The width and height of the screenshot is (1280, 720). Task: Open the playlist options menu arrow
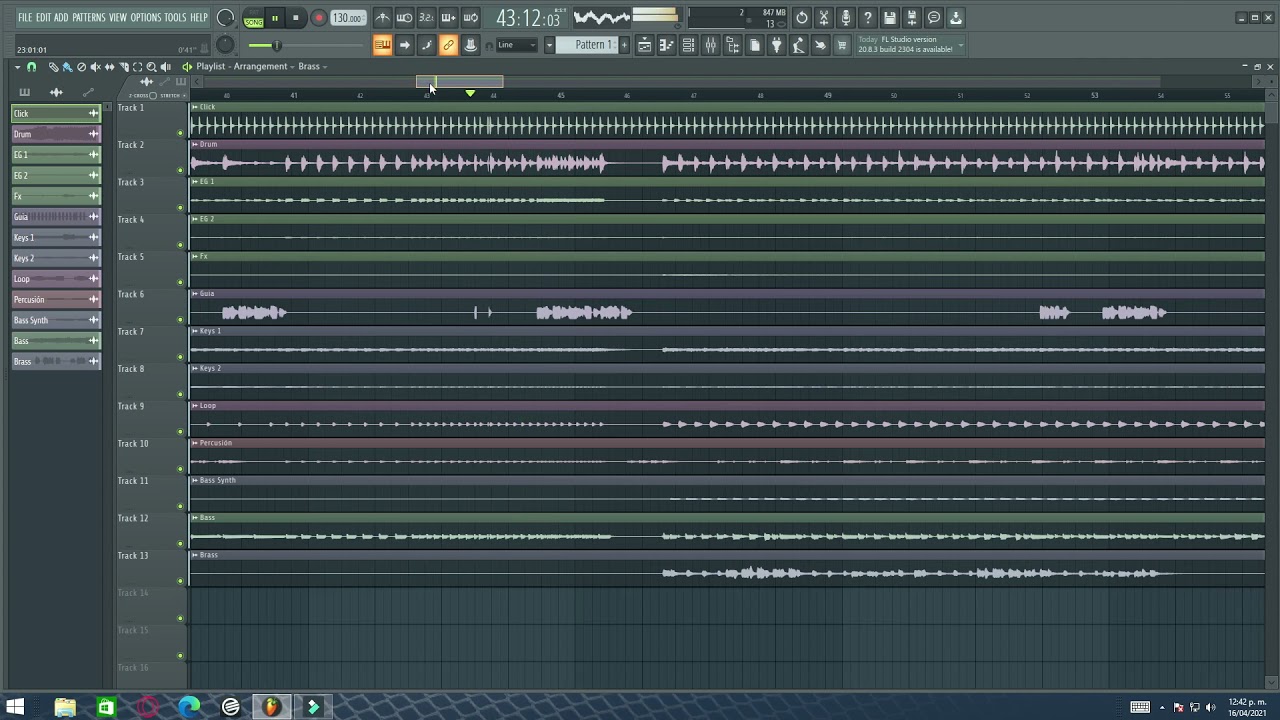17,67
